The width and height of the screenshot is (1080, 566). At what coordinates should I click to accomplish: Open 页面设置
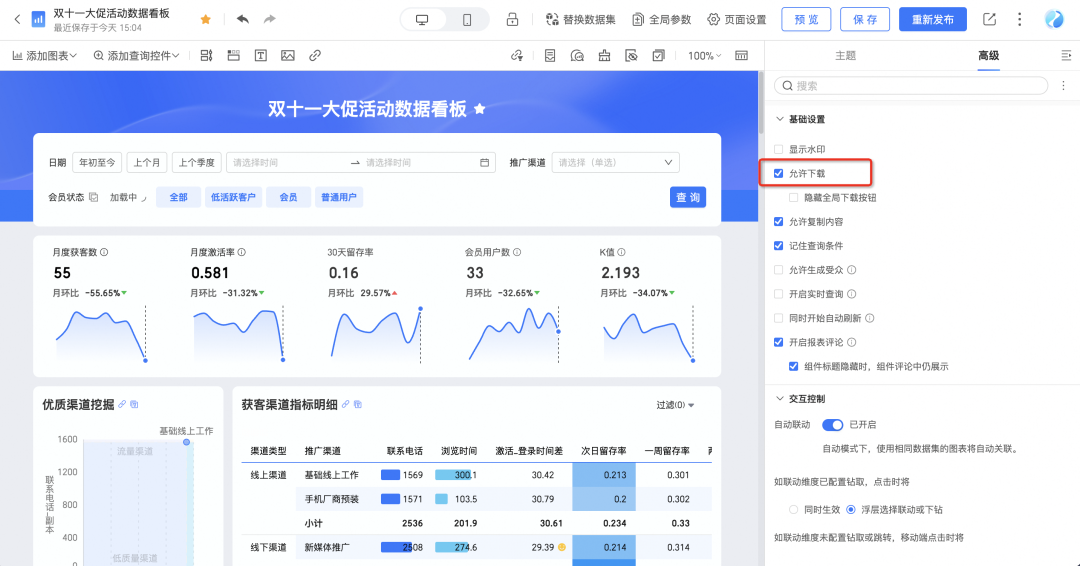[737, 19]
